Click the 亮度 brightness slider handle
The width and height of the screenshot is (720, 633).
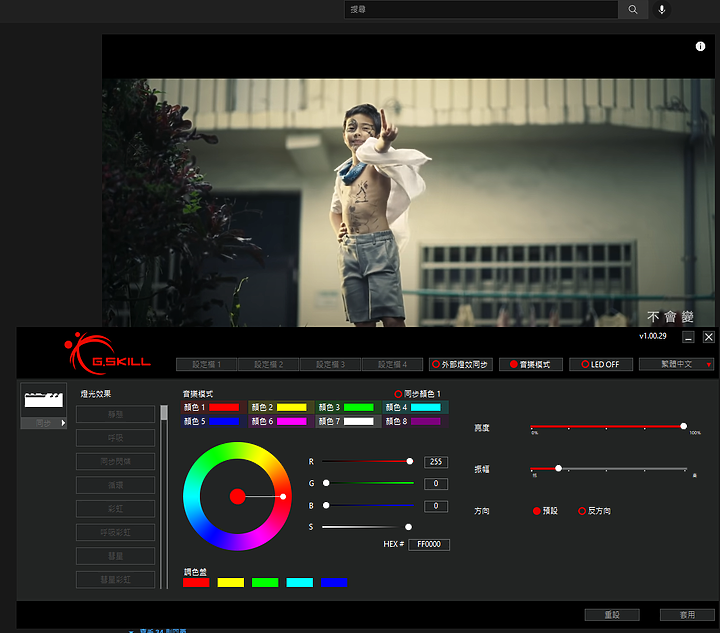point(684,426)
